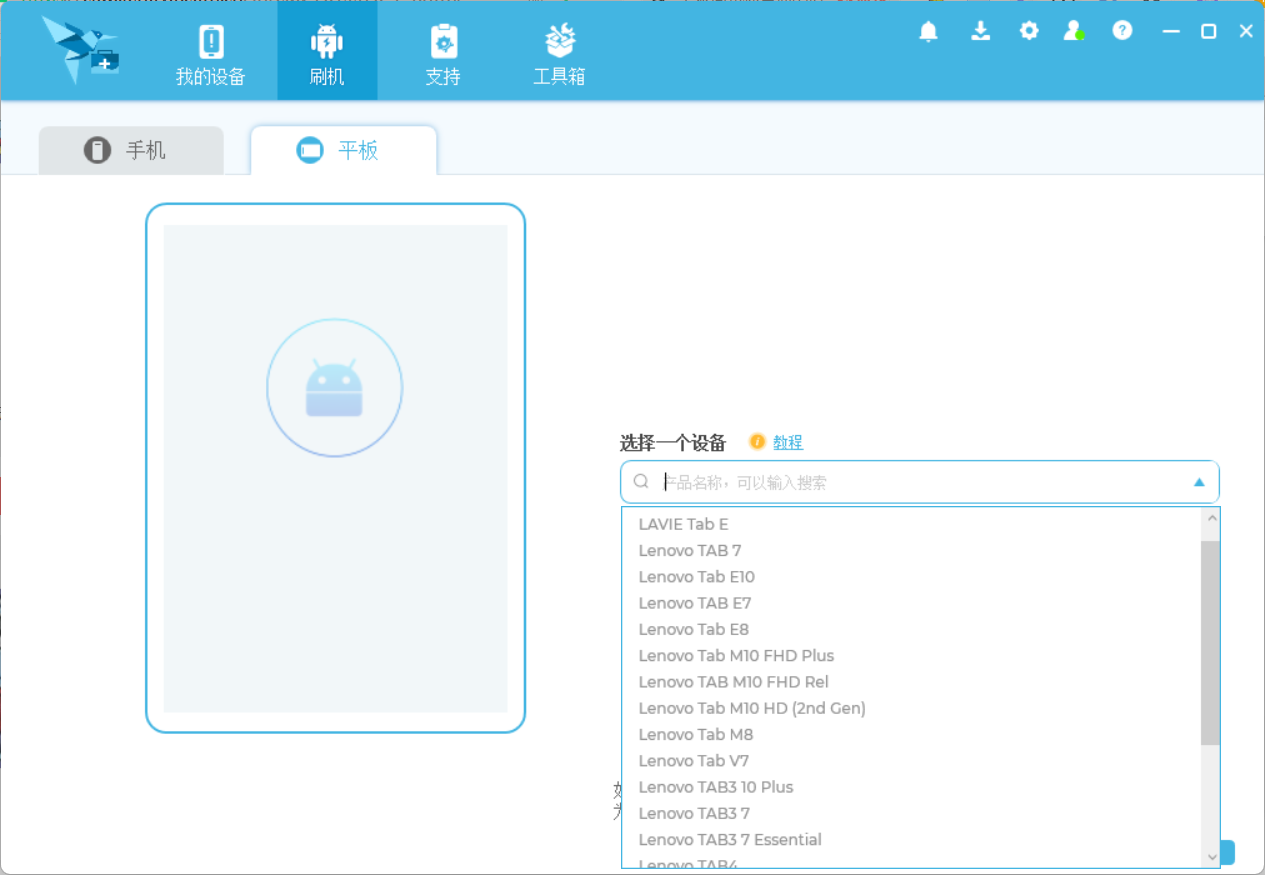Choose Lenovo TAB3 10 Plus

pyautogui.click(x=912, y=787)
